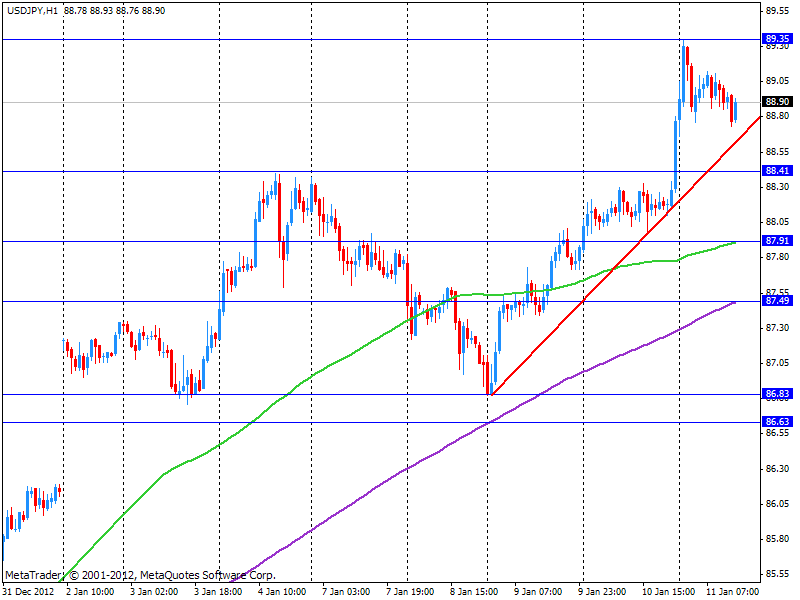The height and width of the screenshot is (600, 800).
Task: Click the 87.80 price axis value
Action: [777, 257]
